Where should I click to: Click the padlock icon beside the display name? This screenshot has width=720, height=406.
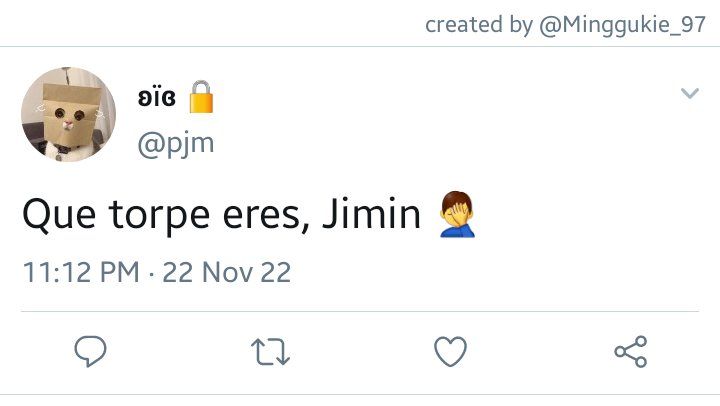pyautogui.click(x=201, y=97)
